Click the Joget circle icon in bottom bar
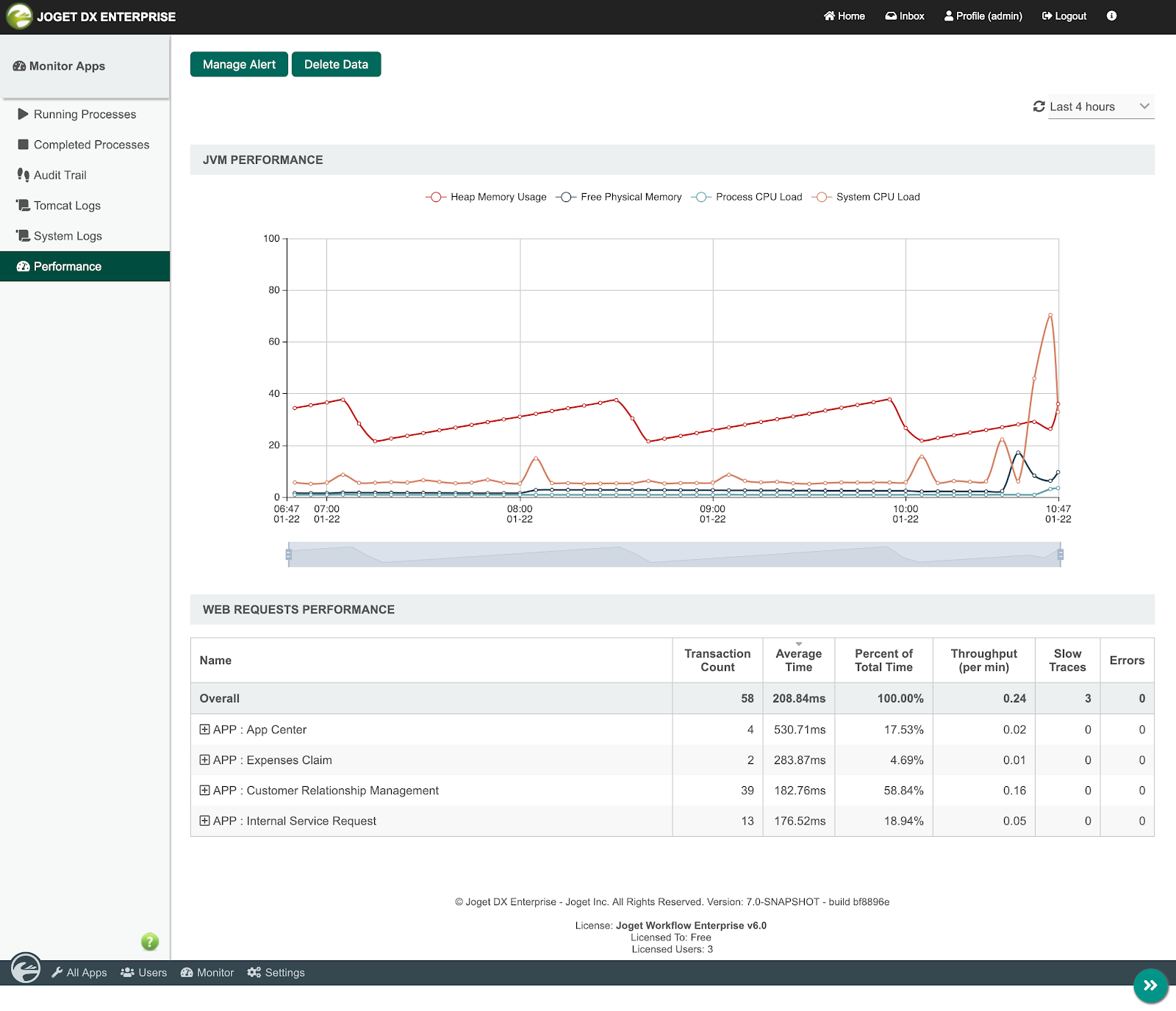Screen dimensions: 1176x1011 coord(26,968)
